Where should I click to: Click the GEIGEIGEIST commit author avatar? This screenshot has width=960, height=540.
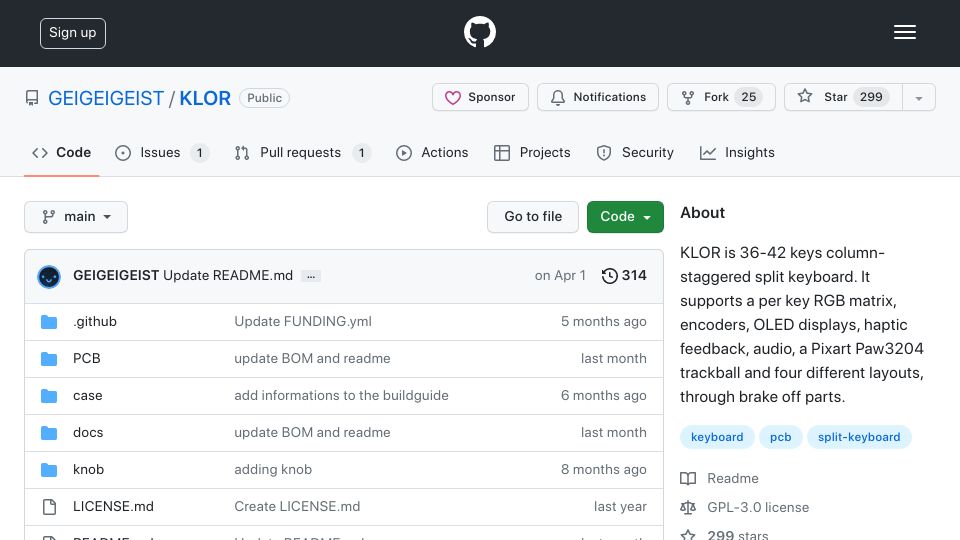pyautogui.click(x=49, y=277)
